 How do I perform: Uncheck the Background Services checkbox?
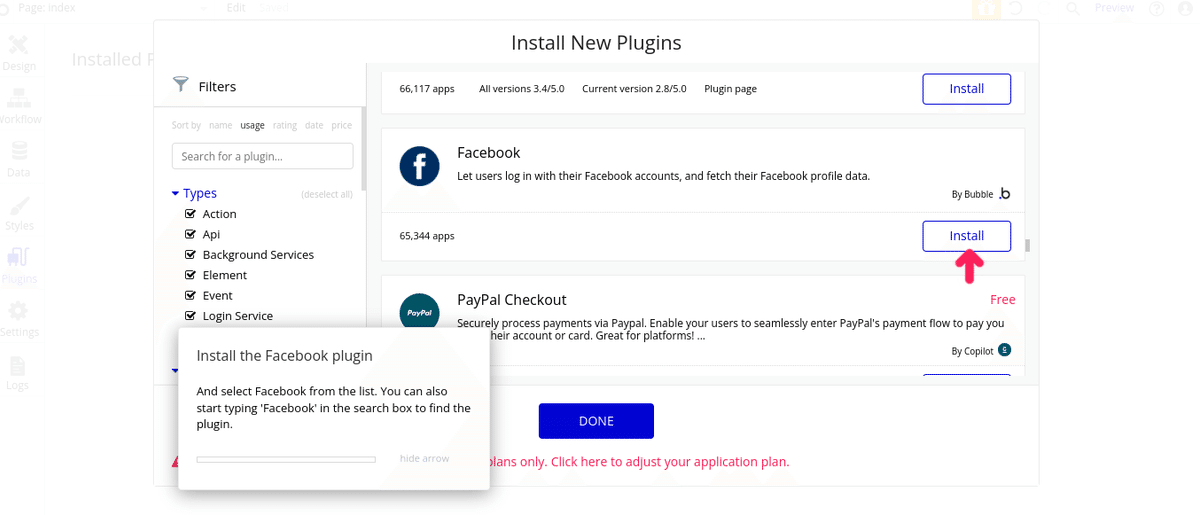pos(190,255)
